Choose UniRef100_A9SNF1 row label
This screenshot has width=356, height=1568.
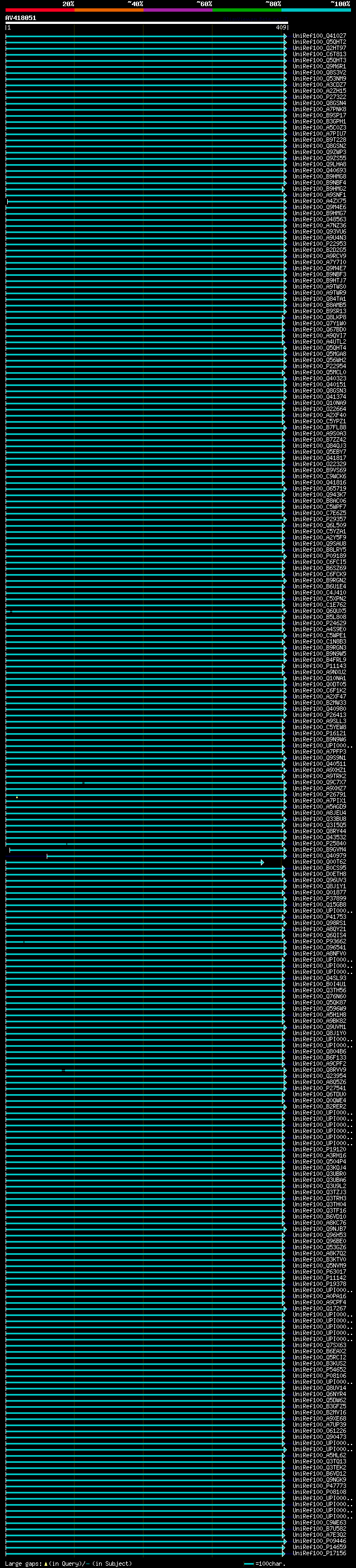coord(319,195)
